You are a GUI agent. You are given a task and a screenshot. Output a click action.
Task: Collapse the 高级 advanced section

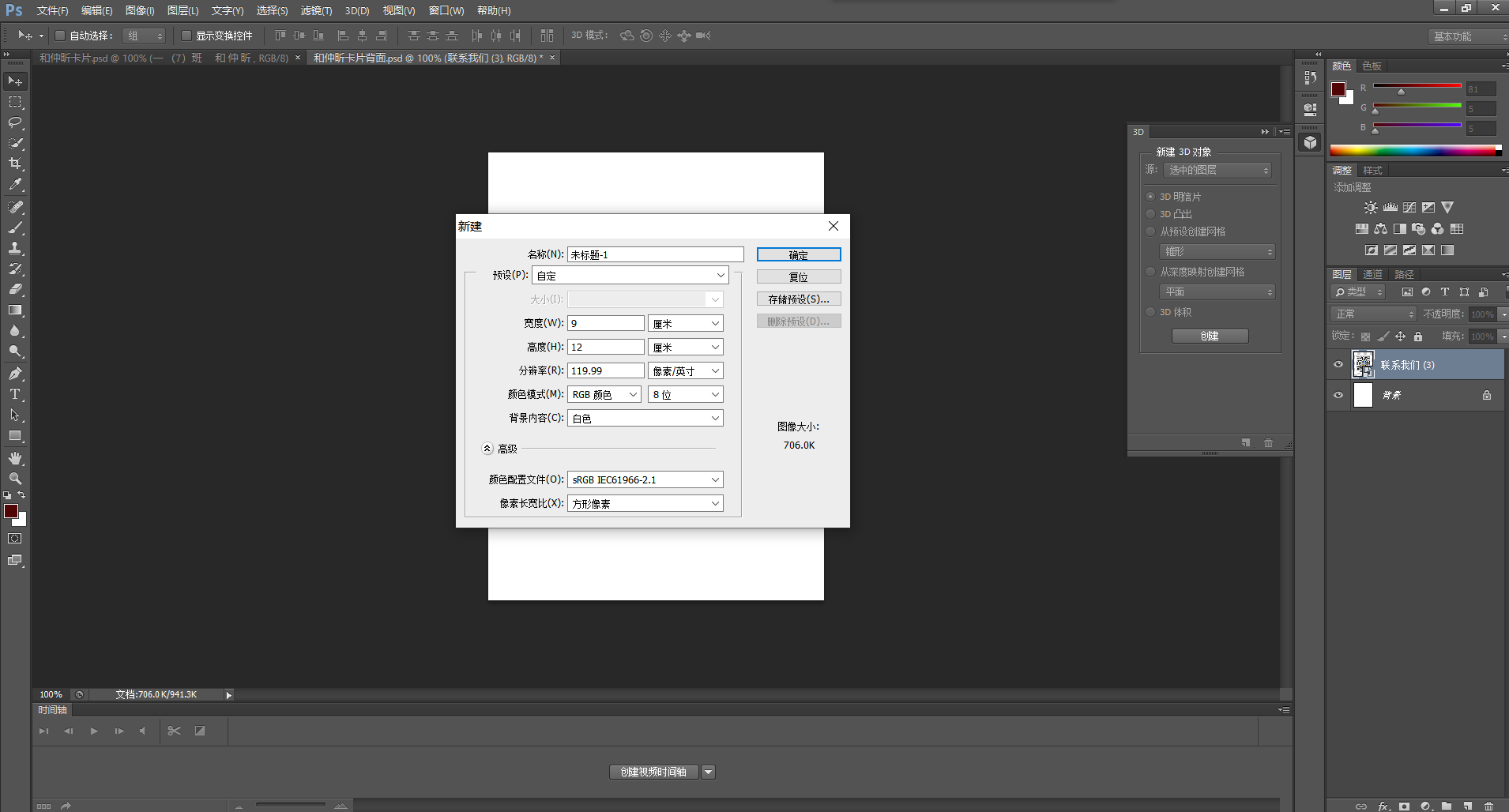pyautogui.click(x=487, y=449)
